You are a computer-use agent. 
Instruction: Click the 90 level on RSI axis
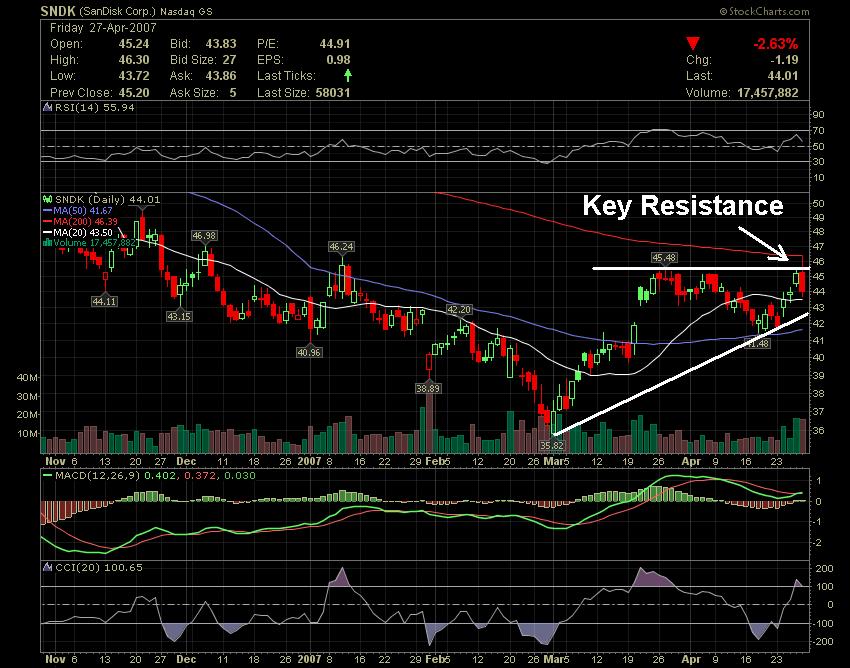[819, 114]
